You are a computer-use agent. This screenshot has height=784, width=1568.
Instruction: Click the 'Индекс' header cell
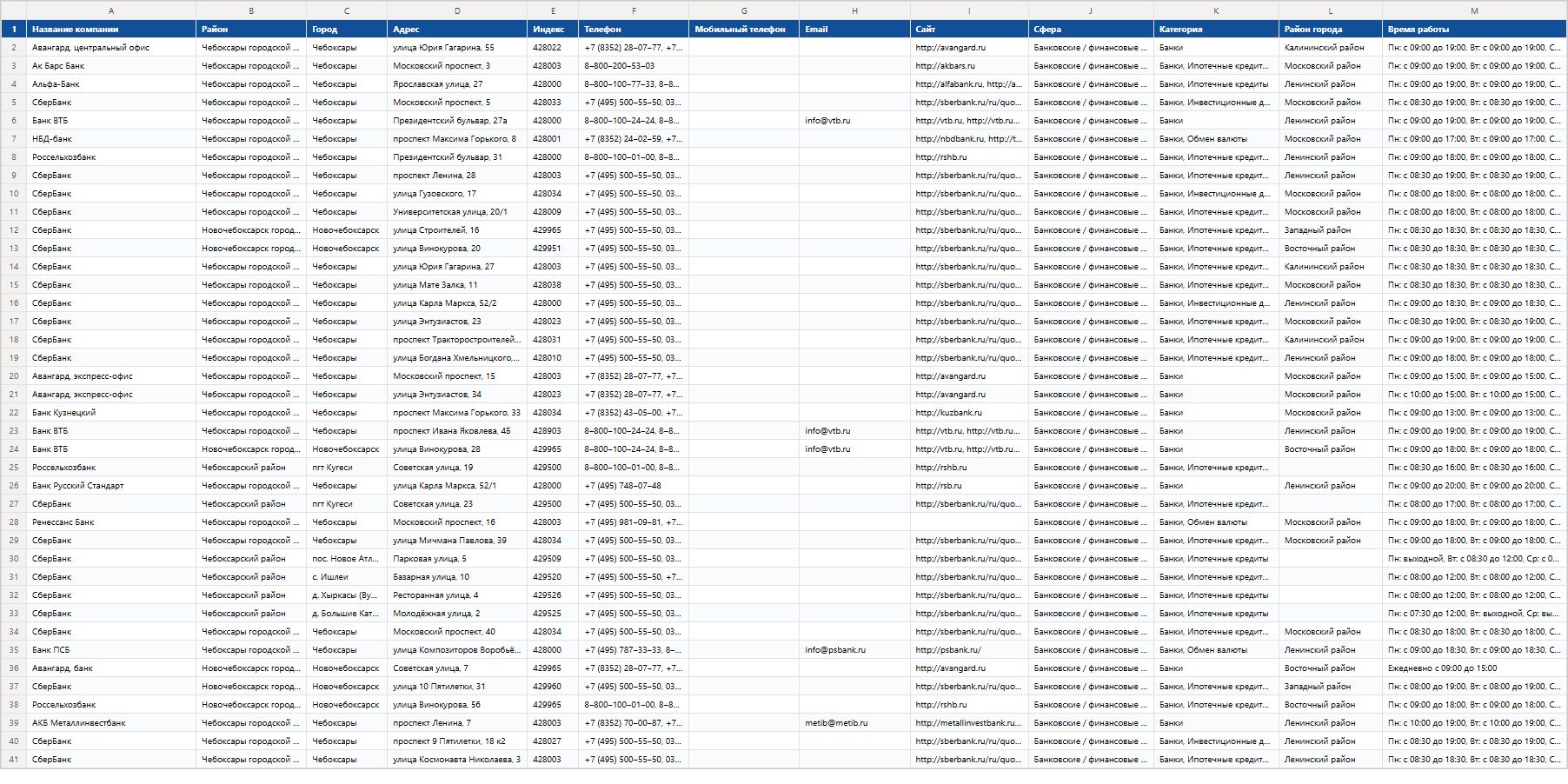click(553, 30)
